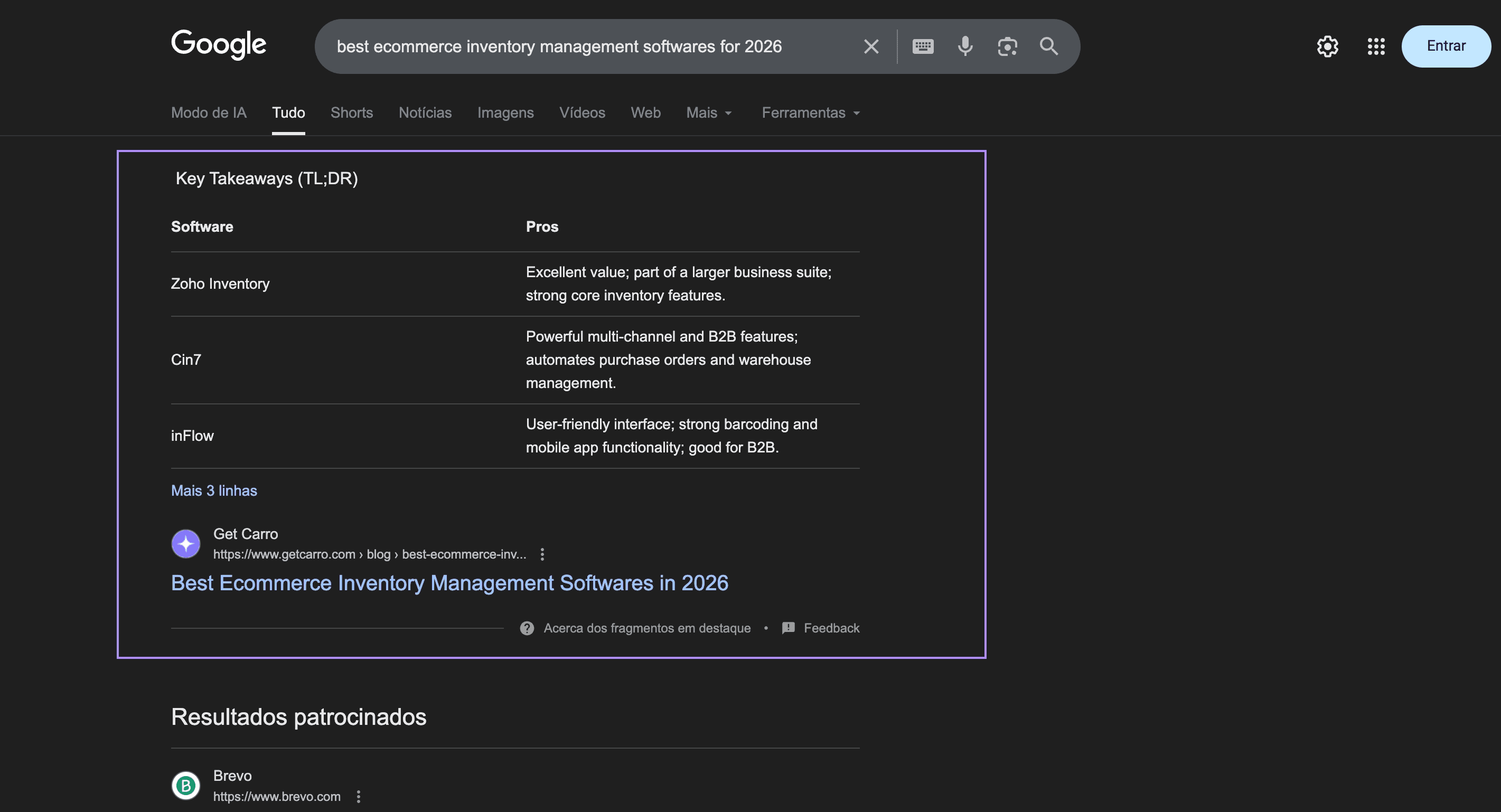Expand table via Mais 3 linhas
The image size is (1501, 812).
coord(214,490)
